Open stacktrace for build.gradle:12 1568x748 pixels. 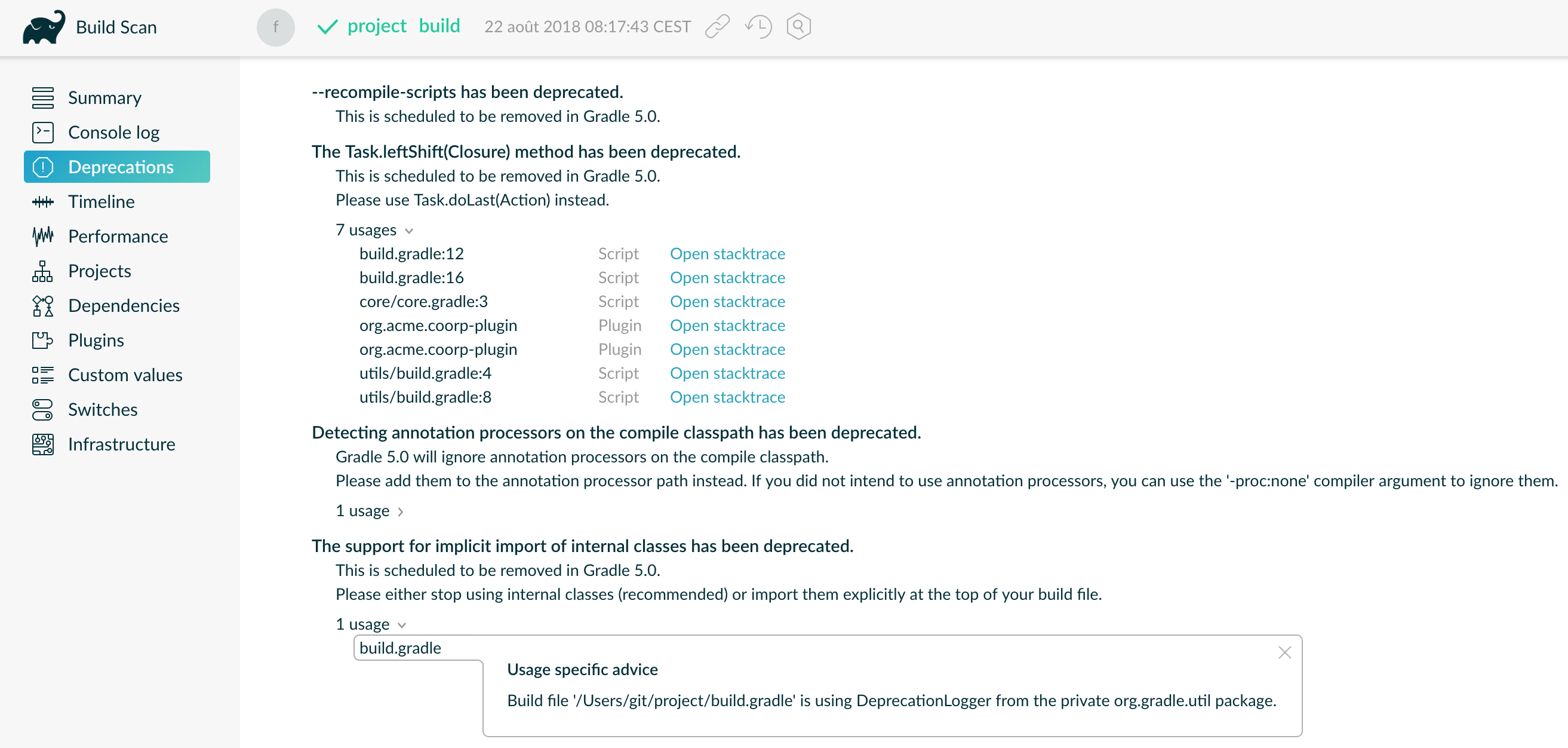(726, 253)
